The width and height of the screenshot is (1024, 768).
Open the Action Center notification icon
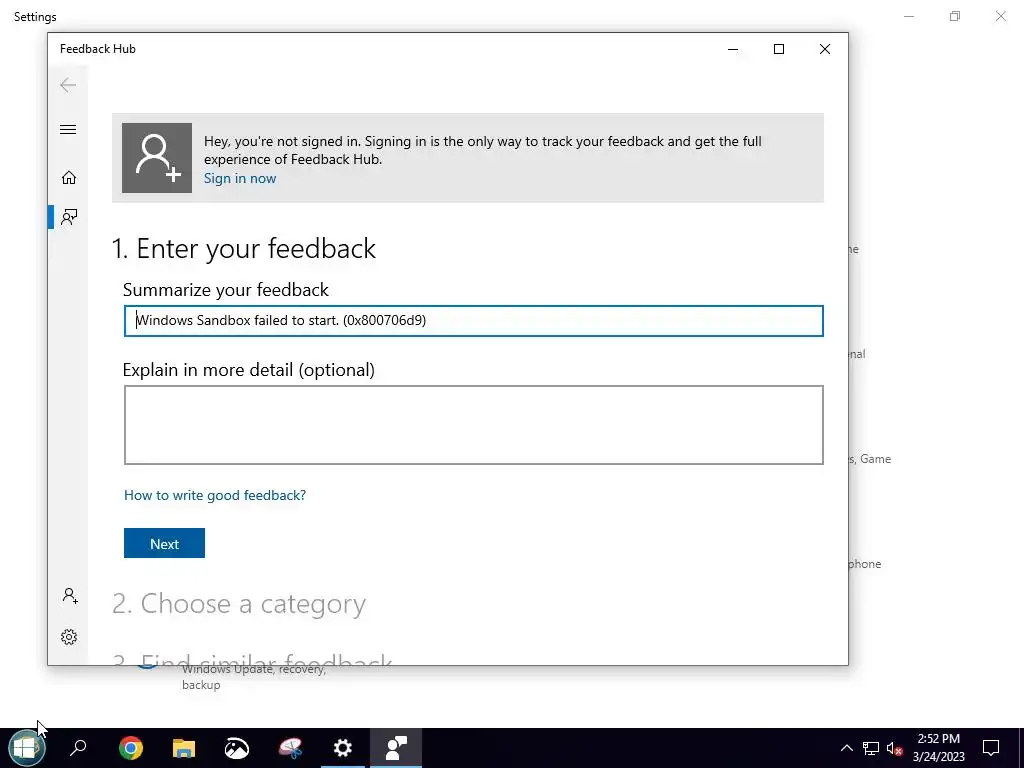(x=991, y=748)
